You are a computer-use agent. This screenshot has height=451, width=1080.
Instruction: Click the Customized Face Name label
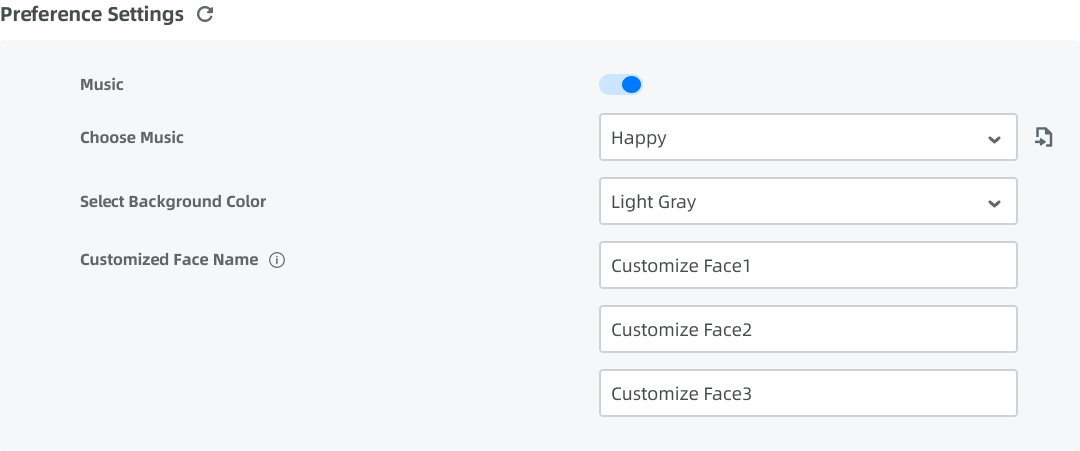(x=169, y=260)
